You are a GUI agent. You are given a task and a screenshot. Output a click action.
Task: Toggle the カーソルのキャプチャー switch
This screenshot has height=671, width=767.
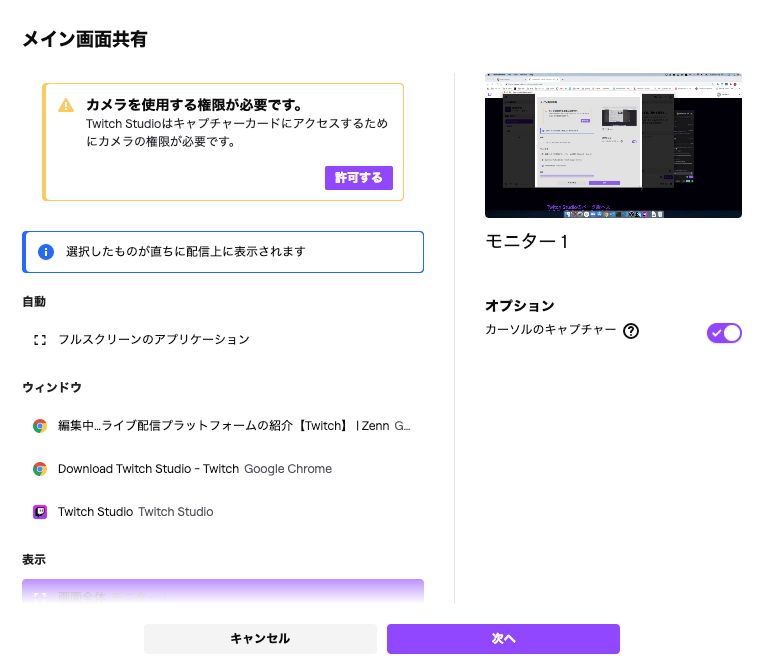pos(724,333)
